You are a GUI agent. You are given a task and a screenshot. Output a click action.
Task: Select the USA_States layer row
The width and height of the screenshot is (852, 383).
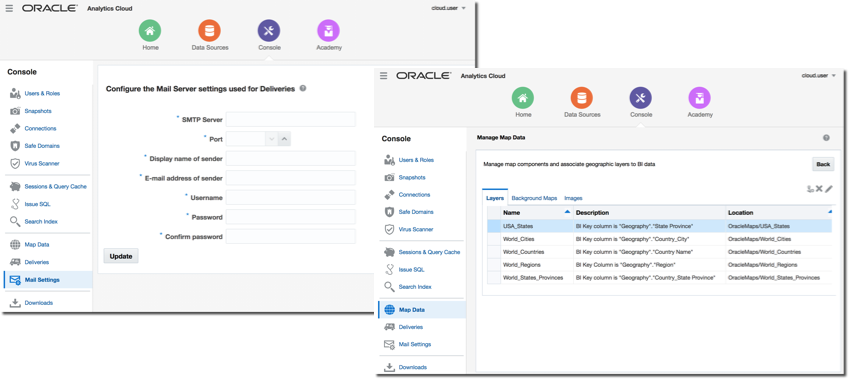tap(660, 226)
